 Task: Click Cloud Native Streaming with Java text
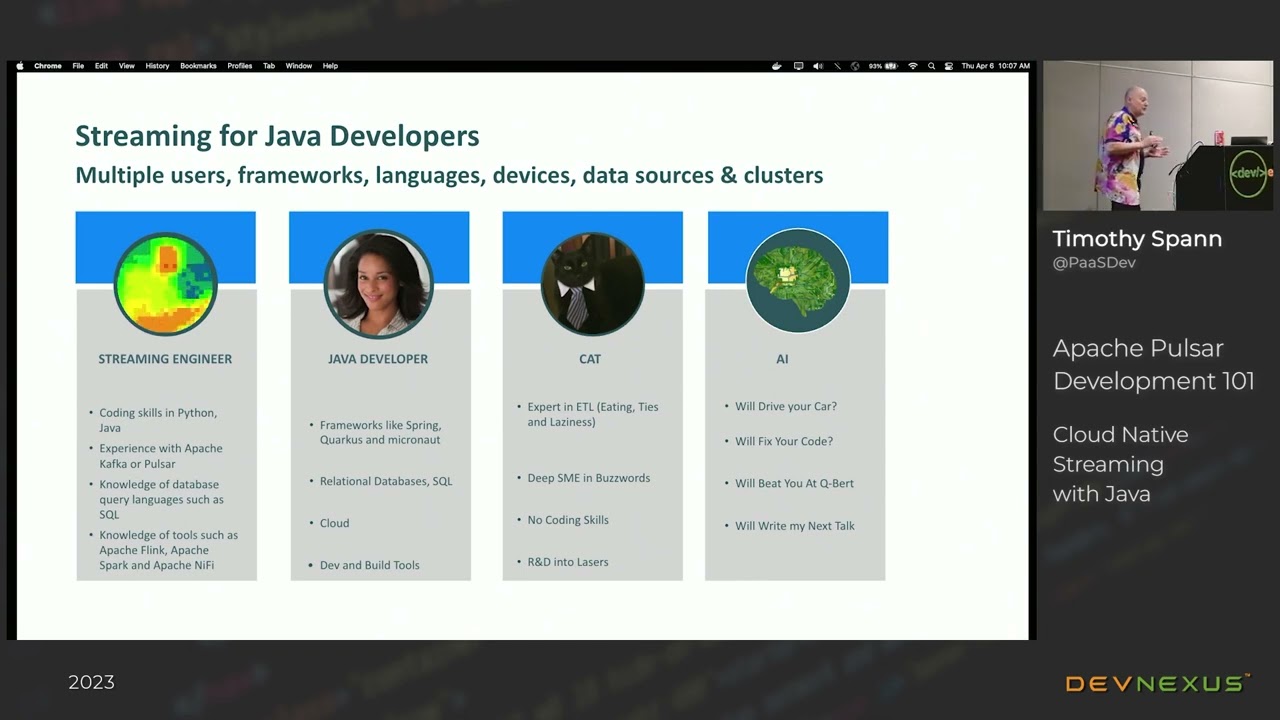1120,464
